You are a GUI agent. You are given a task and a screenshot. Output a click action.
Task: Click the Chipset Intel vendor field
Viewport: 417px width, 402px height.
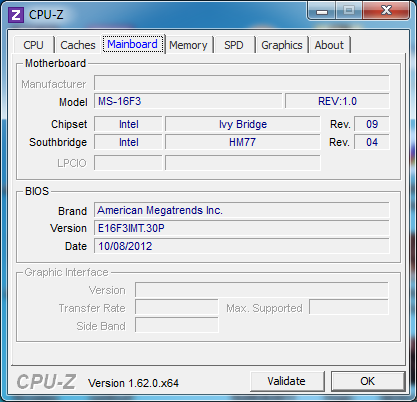click(128, 124)
